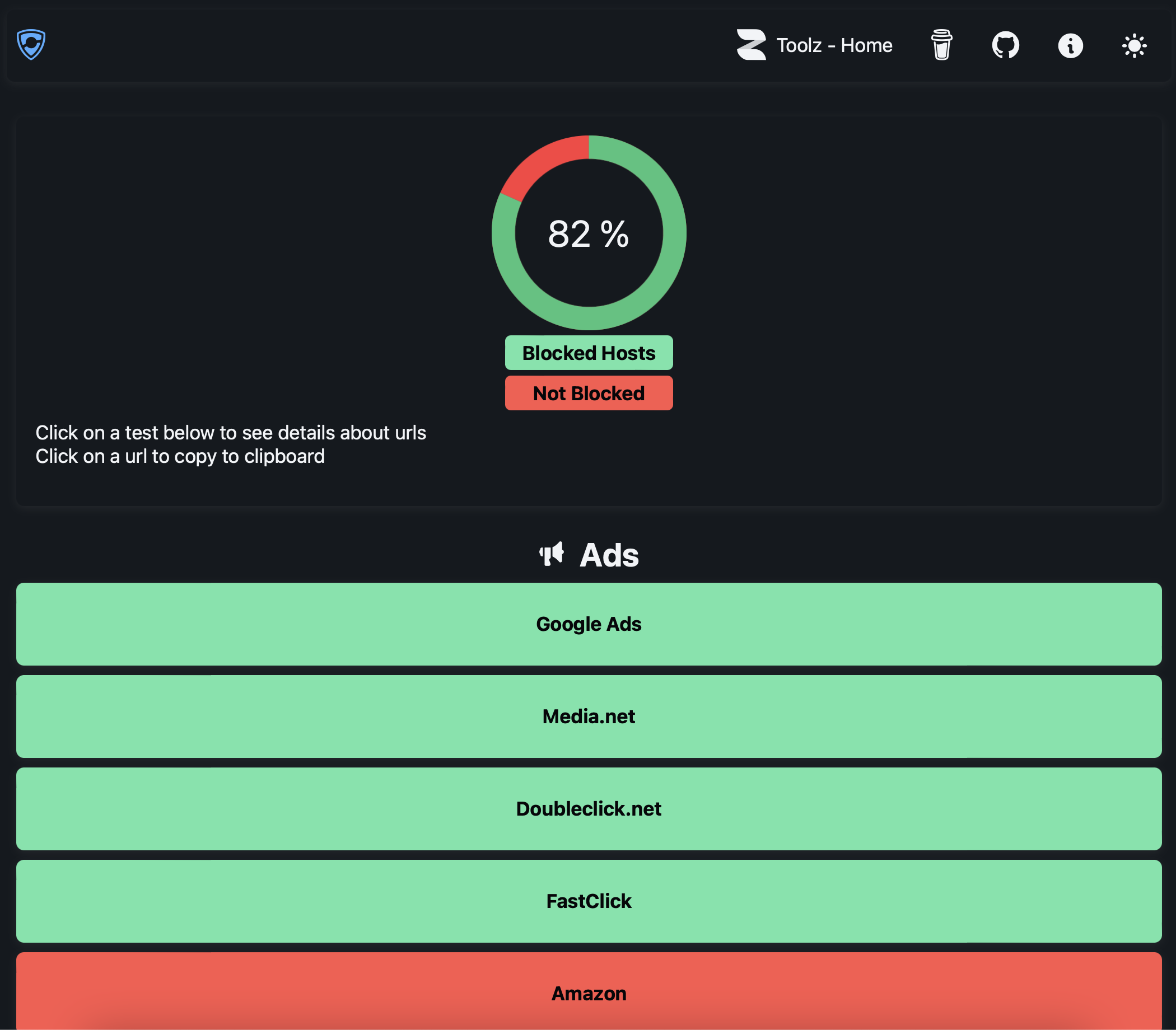The width and height of the screenshot is (1176, 1030).
Task: Open the GitHub repository icon
Action: pos(1005,45)
